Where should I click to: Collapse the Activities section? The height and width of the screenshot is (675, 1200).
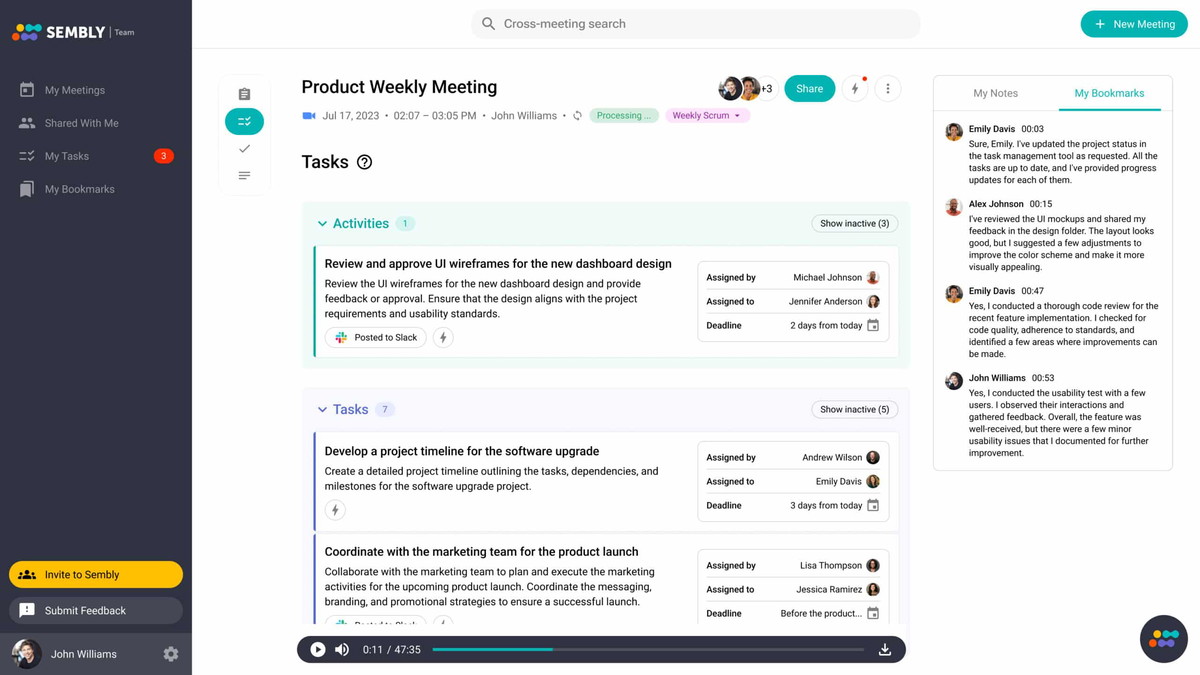pyautogui.click(x=322, y=224)
